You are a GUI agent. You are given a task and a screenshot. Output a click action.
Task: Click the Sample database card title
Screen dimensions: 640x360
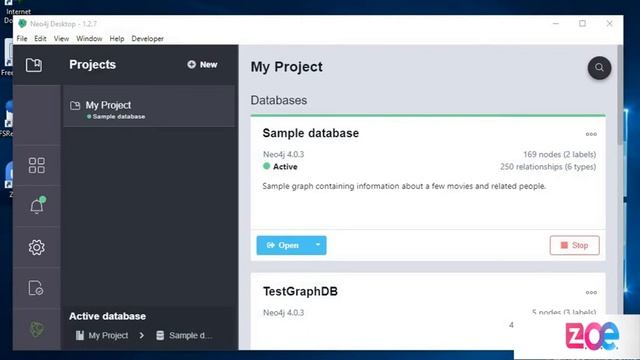point(311,133)
